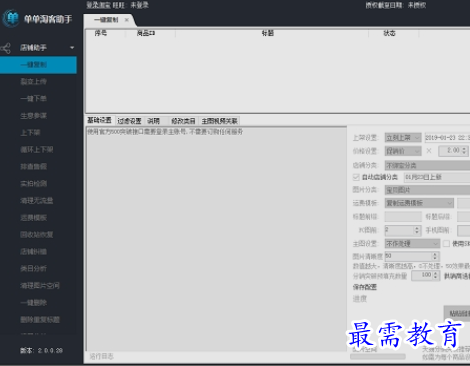Open the 上架设置 立刻上架 dropdown
470x366 pixels.
click(x=403, y=137)
